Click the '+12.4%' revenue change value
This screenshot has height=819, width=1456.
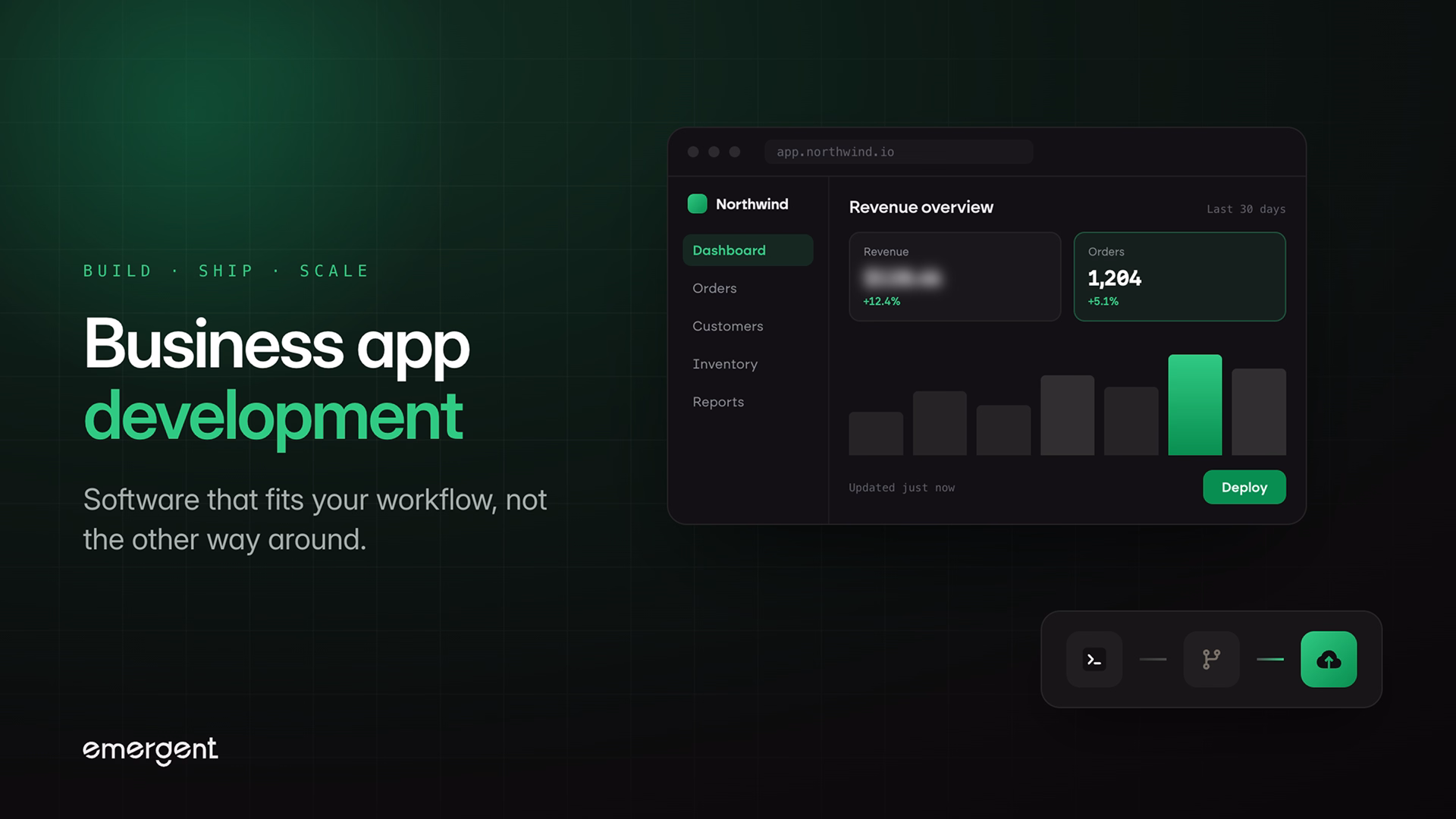[x=881, y=301]
